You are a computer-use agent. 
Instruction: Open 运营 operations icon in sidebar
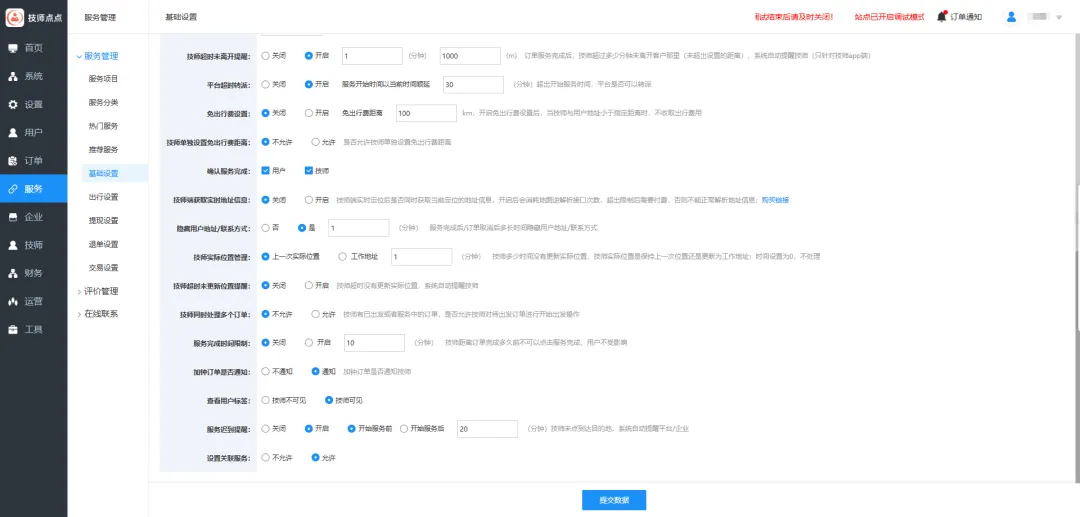coord(13,301)
